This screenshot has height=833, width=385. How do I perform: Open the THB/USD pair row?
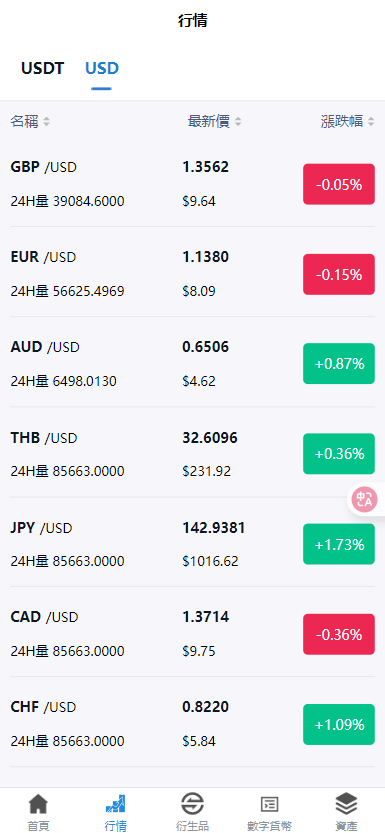[192, 454]
